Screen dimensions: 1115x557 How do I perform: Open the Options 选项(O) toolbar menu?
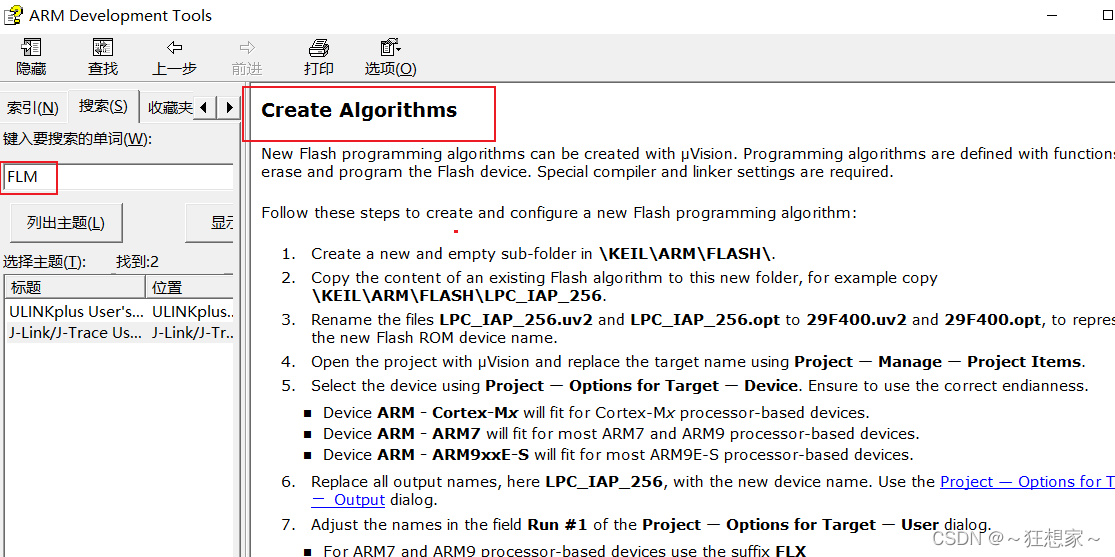pyautogui.click(x=390, y=57)
